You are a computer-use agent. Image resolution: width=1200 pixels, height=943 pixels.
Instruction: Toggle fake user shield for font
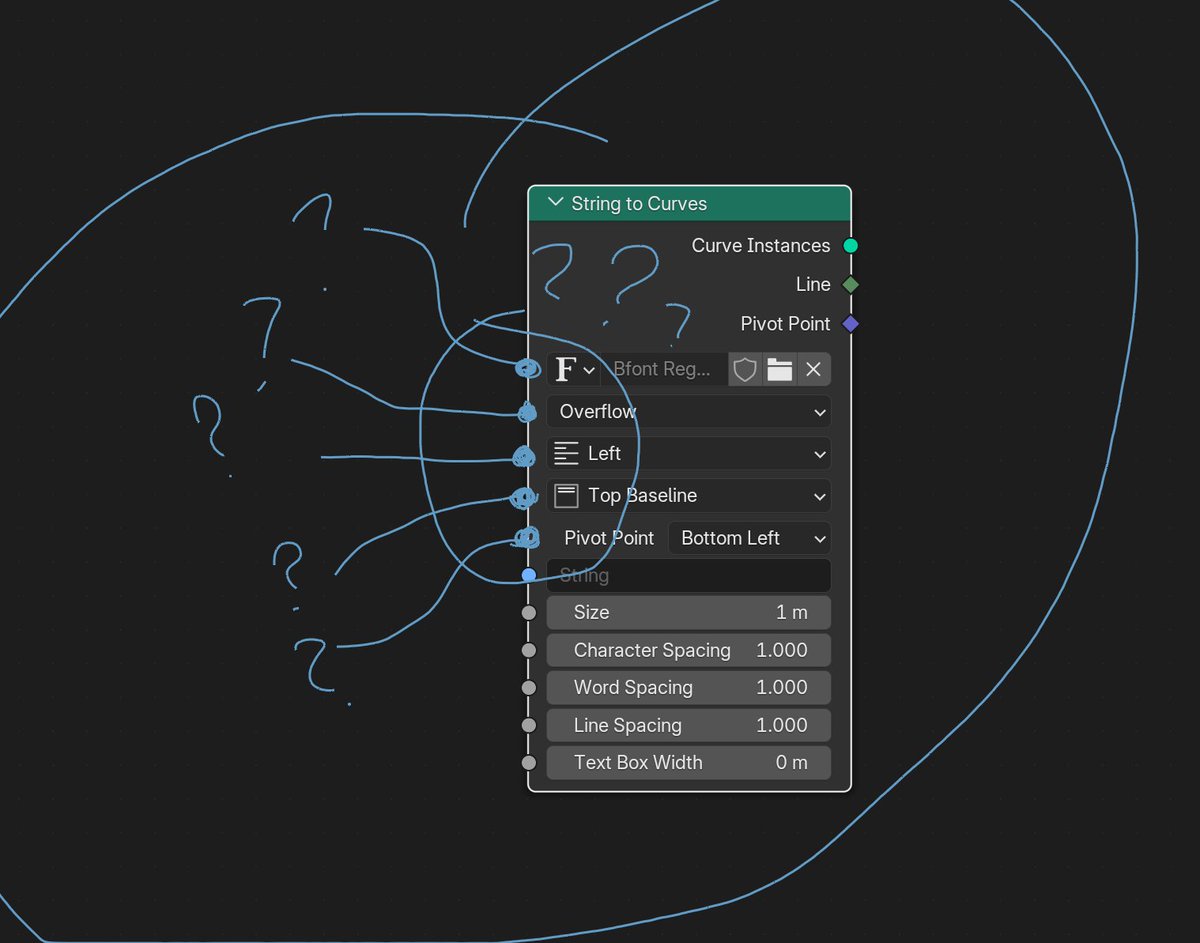(745, 369)
